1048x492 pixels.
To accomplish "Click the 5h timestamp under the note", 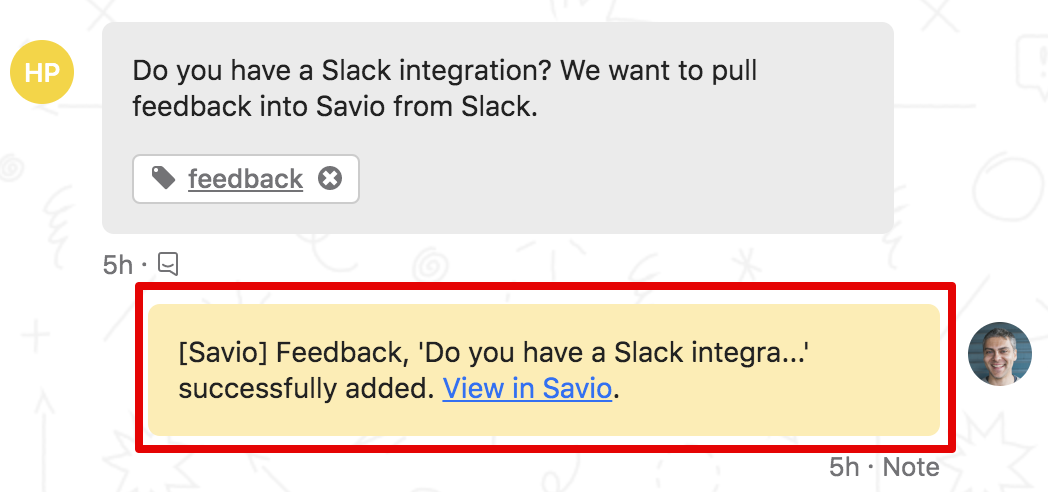I will 845,467.
